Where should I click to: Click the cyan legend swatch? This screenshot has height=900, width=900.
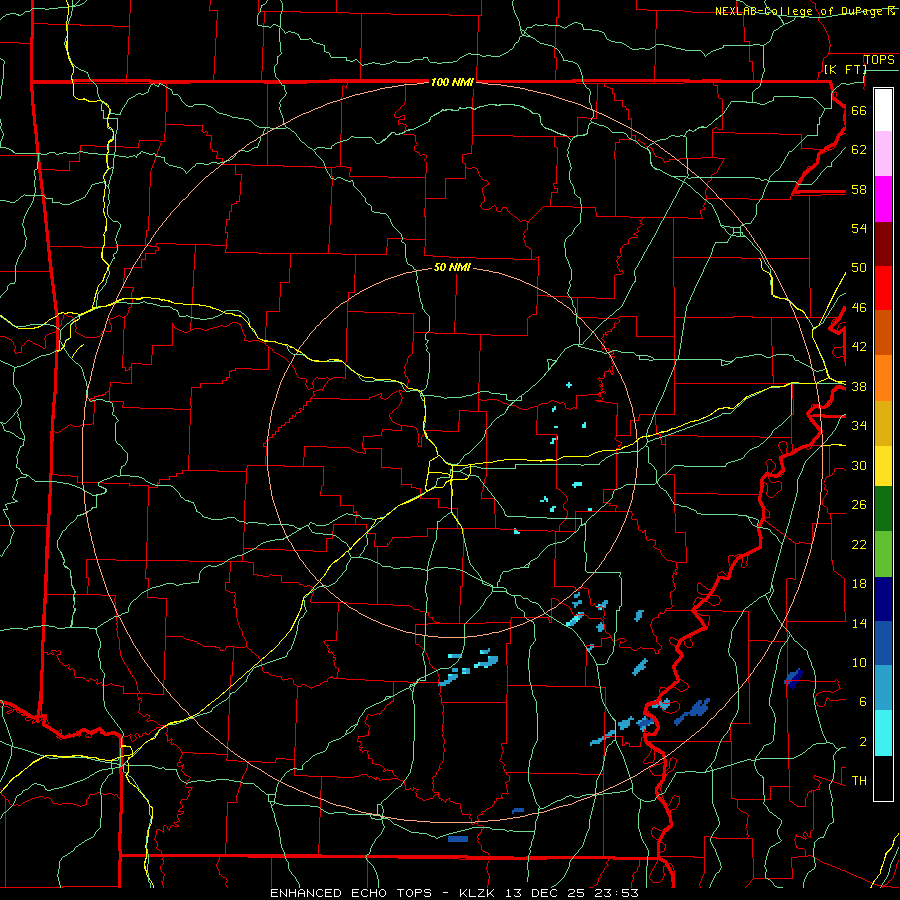(883, 733)
